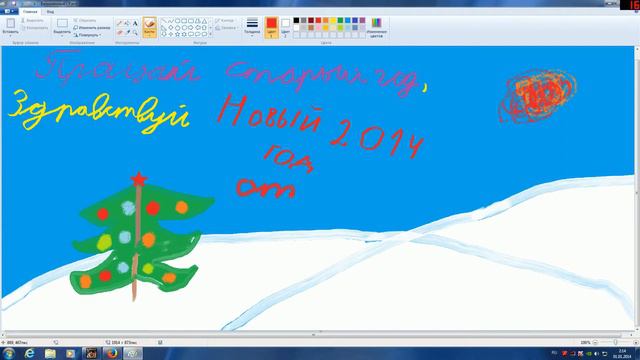Click the Cut (Вырезать) command
Viewport: 640px width, 360px height.
point(33,20)
